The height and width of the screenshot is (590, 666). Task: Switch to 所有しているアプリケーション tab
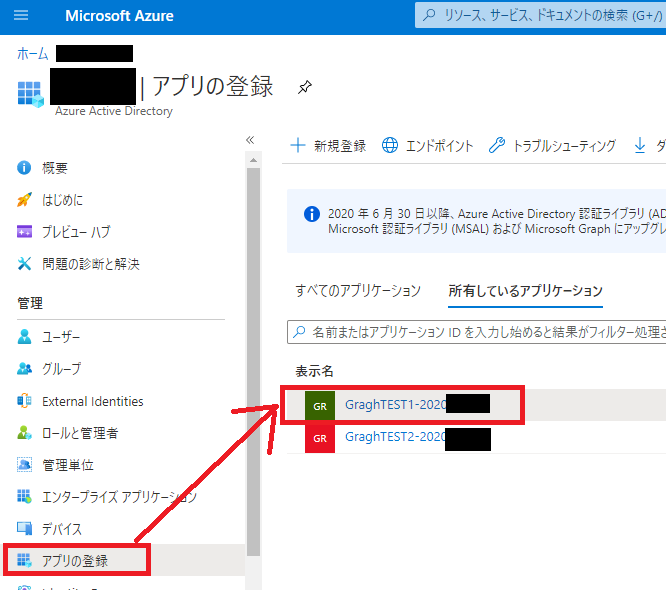click(x=525, y=291)
